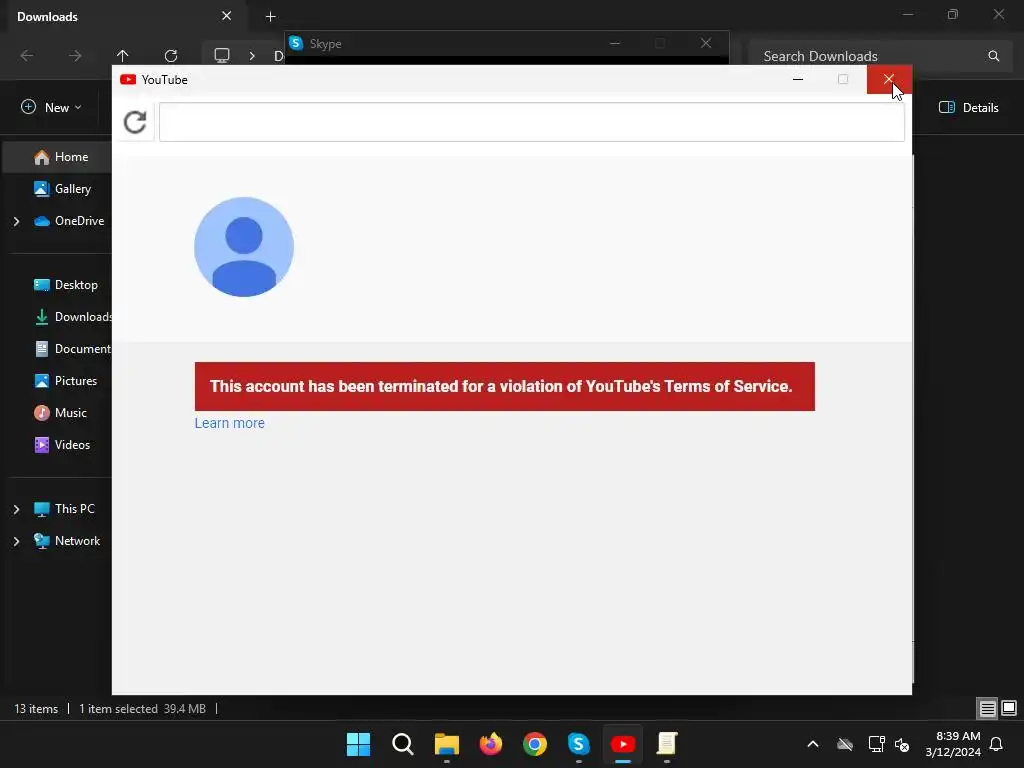1024x768 pixels.
Task: Switch to Skype from the taskbar
Action: click(579, 744)
